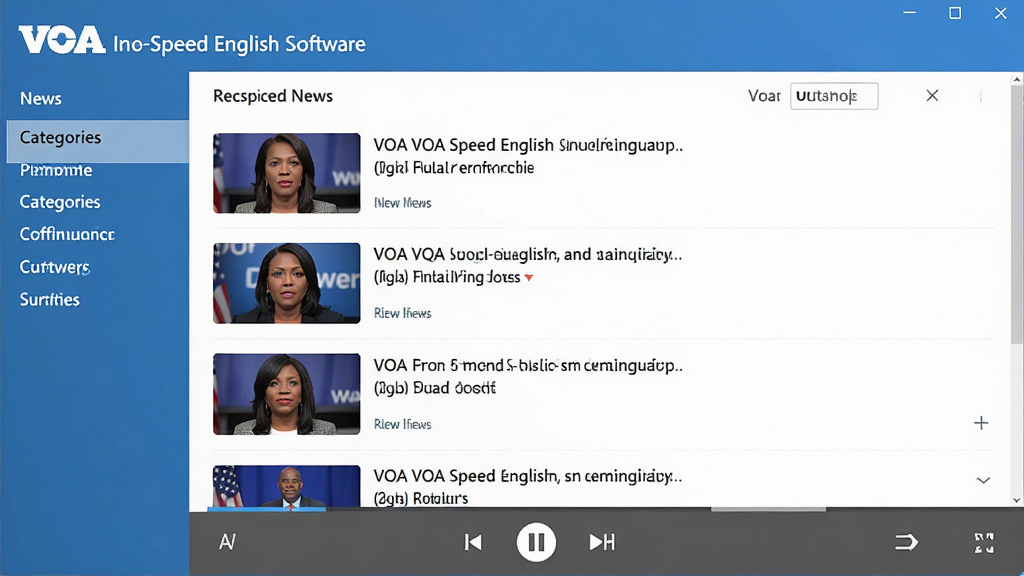The height and width of the screenshot is (576, 1024).
Task: Expand the chevron on the fourth news row
Action: [983, 480]
